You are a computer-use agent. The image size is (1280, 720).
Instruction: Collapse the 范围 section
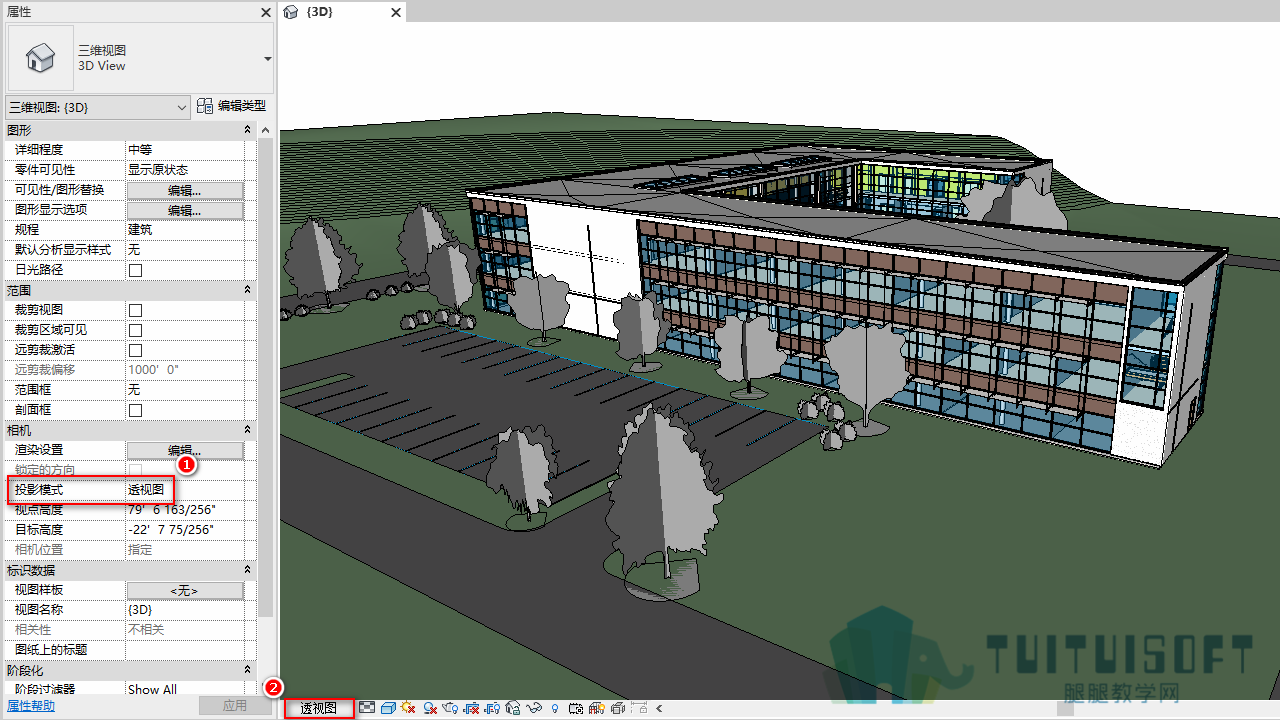coord(248,290)
